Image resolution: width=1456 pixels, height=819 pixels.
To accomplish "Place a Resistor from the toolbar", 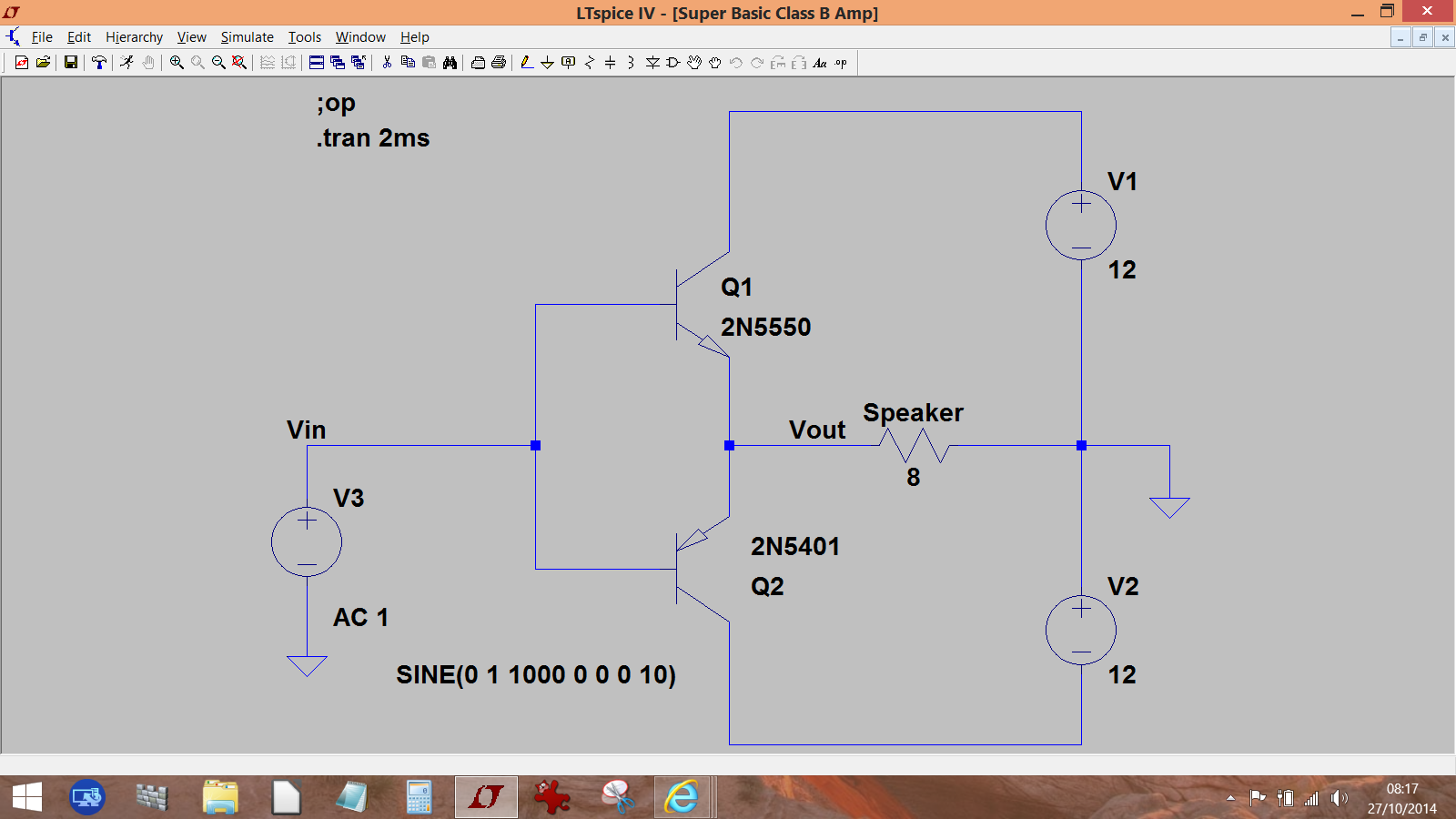I will [x=590, y=63].
